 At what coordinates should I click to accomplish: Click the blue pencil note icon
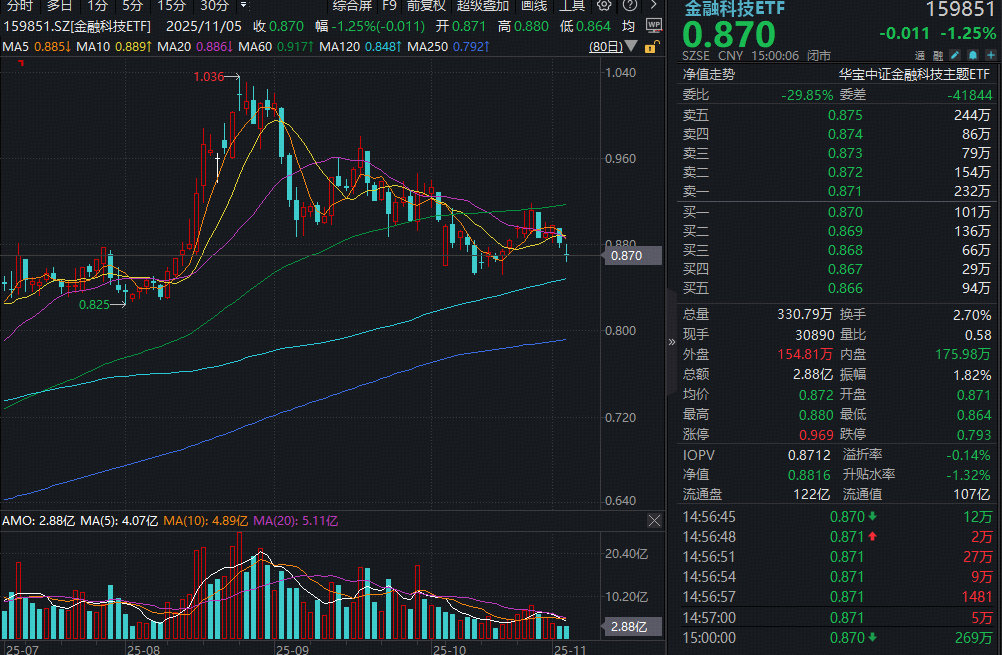[x=955, y=55]
